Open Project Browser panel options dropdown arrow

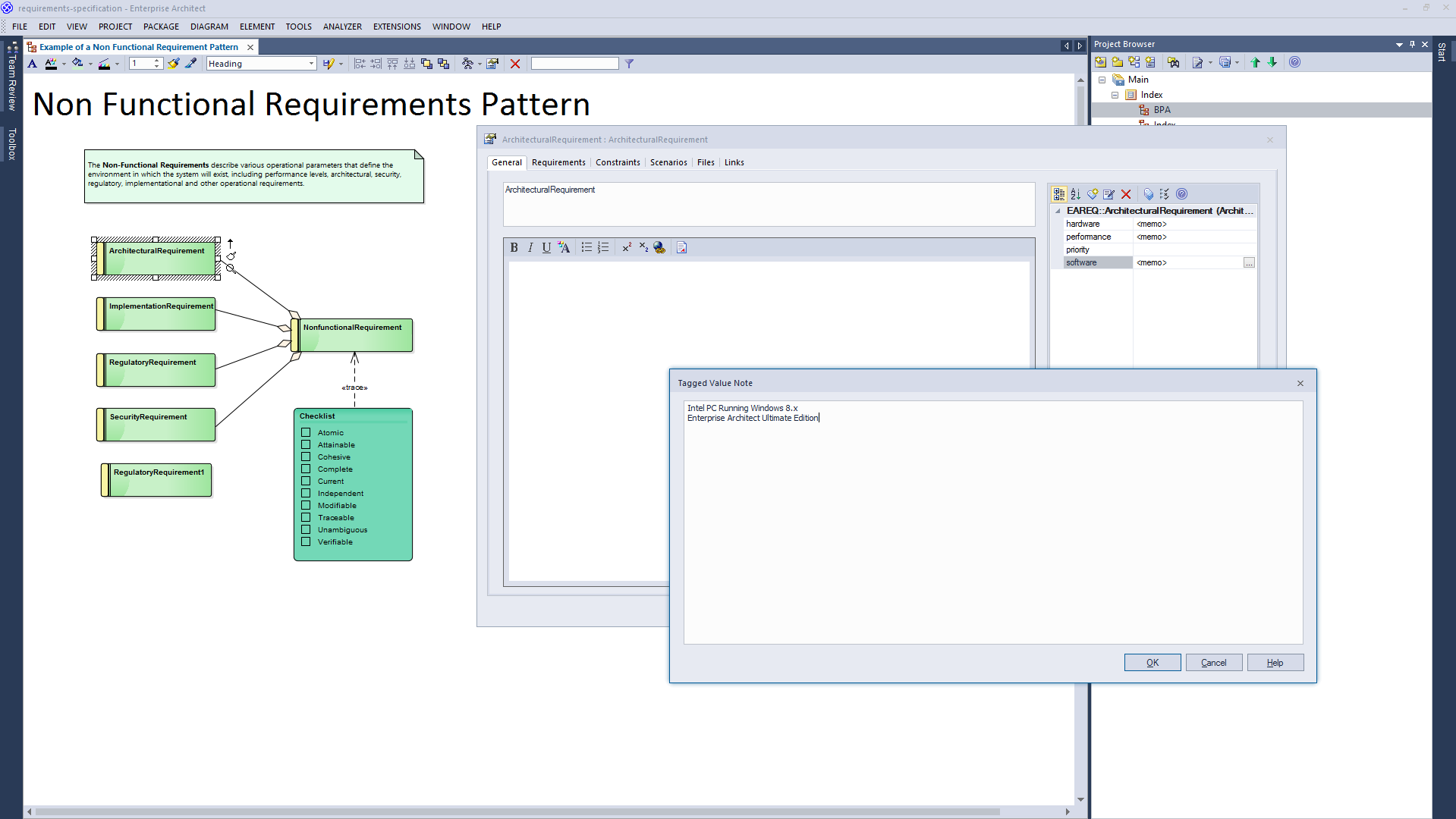tap(1399, 45)
